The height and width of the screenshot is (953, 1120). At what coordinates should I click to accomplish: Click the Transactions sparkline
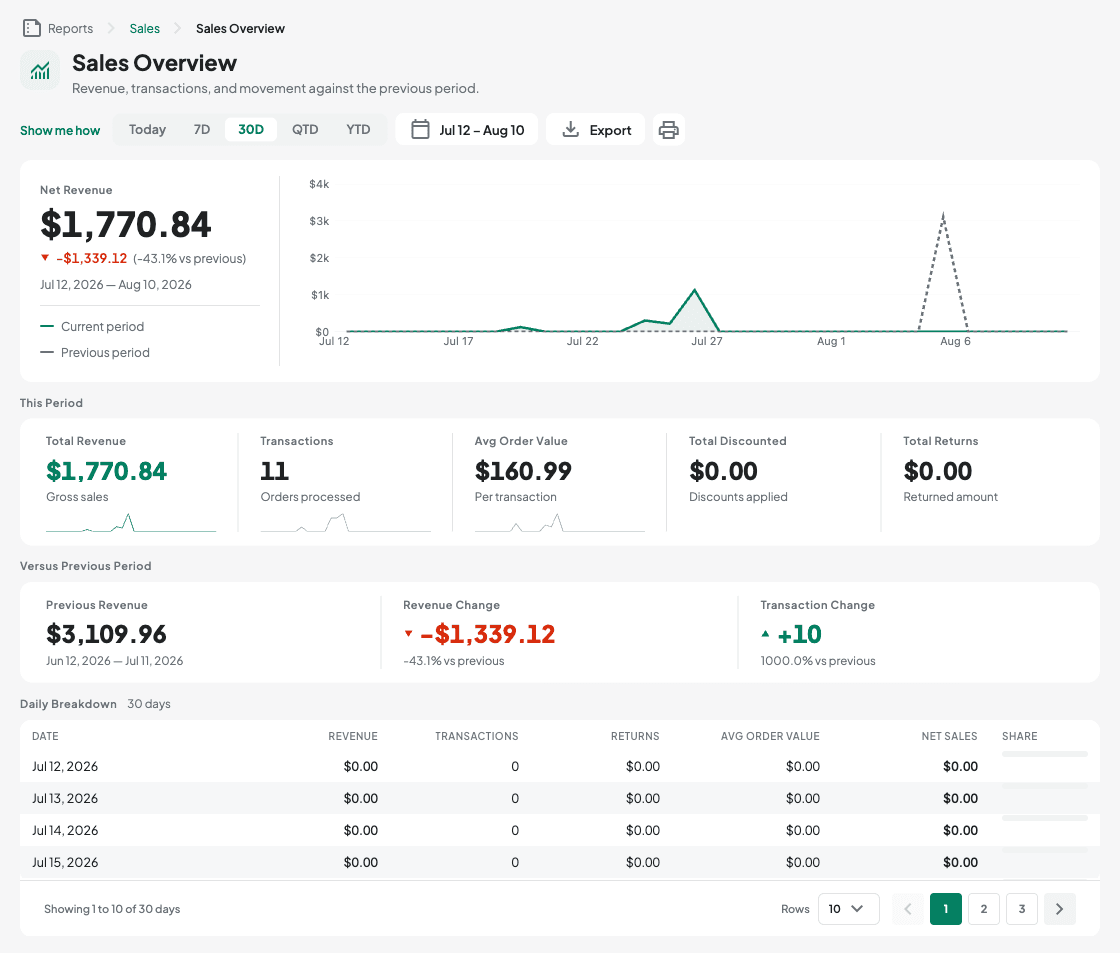click(x=346, y=522)
